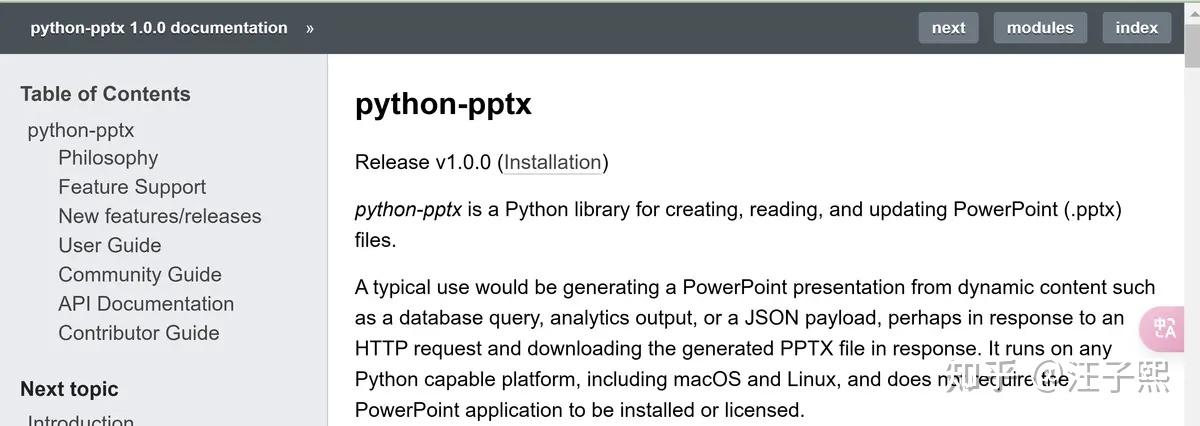This screenshot has width=1200, height=426.
Task: Click the Next topic sidebar heading
Action: 69,389
